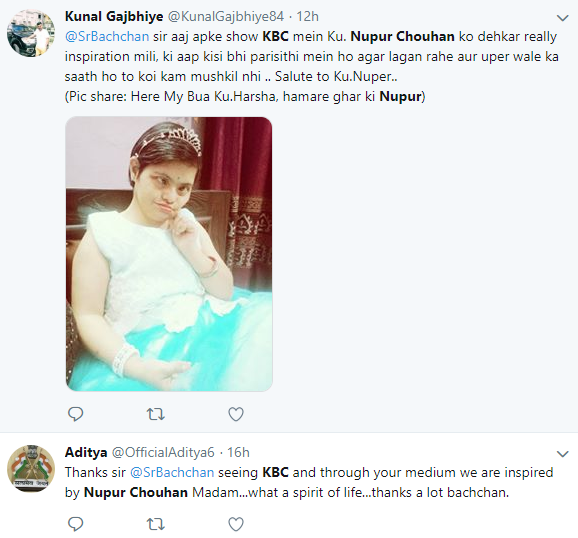Retweet Aditya's tweet
Image resolution: width=578 pixels, height=538 pixels.
pos(156,524)
